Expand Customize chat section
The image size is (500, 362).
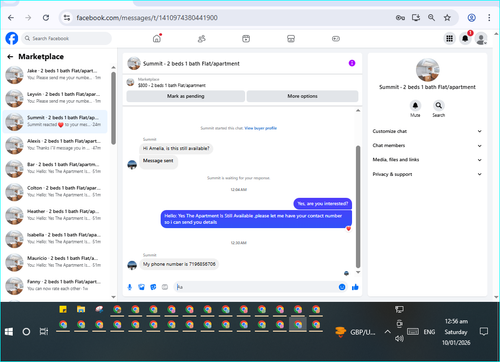click(427, 131)
